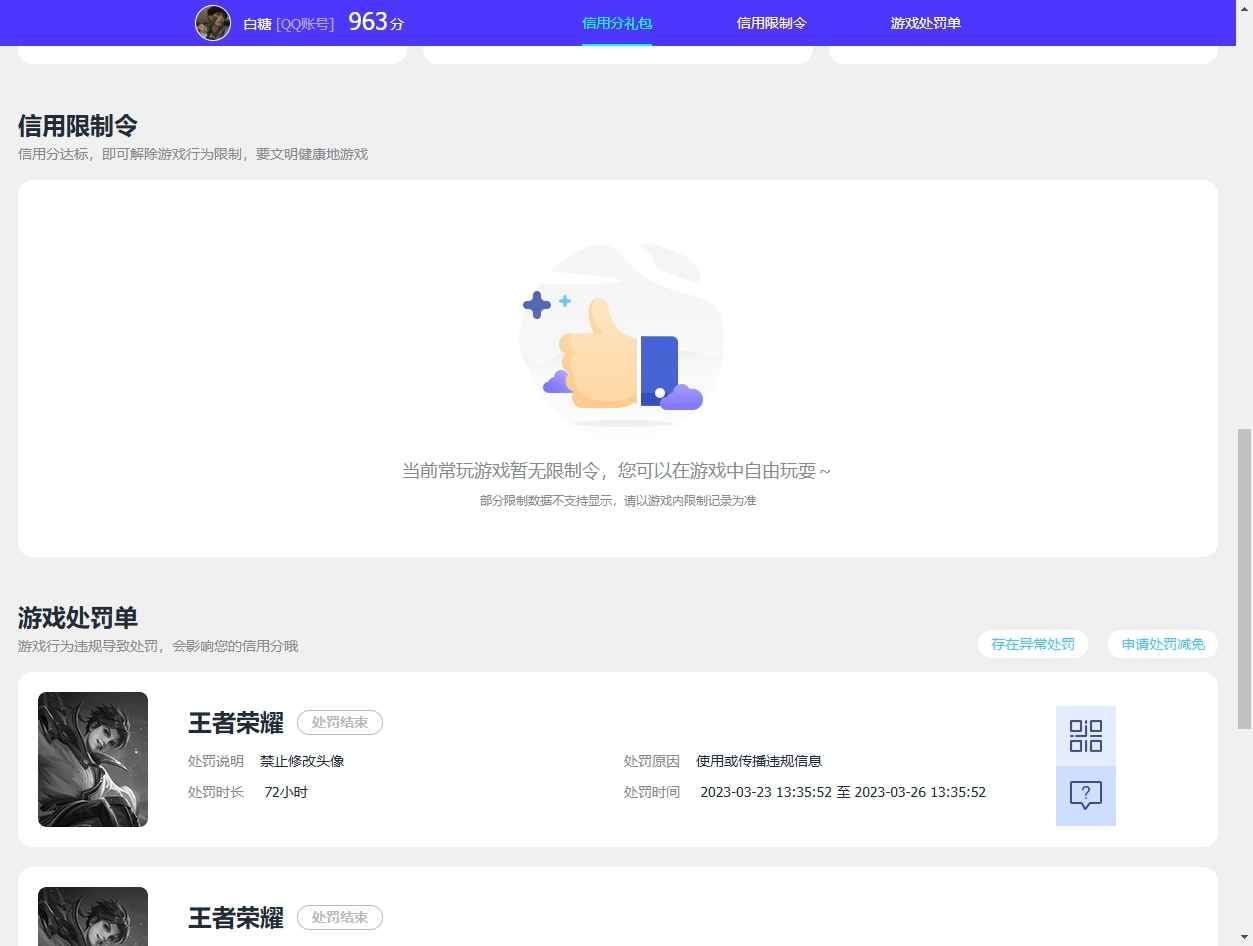This screenshot has width=1253, height=946.
Task: Select the 王者荣耀 game icon on first penalty
Action: click(x=92, y=759)
